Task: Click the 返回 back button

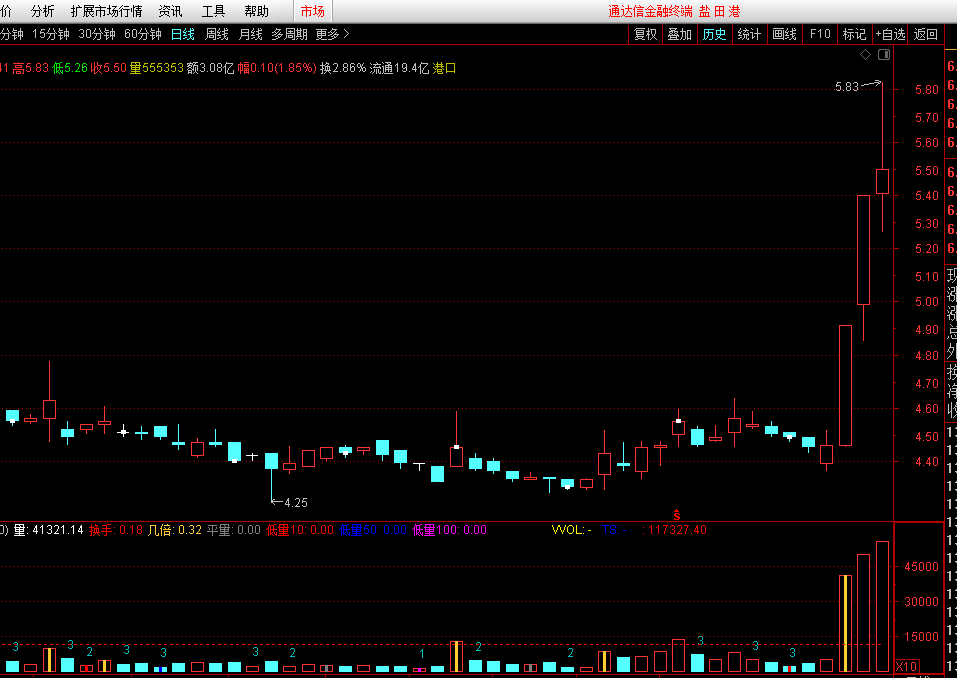Action: pos(925,34)
